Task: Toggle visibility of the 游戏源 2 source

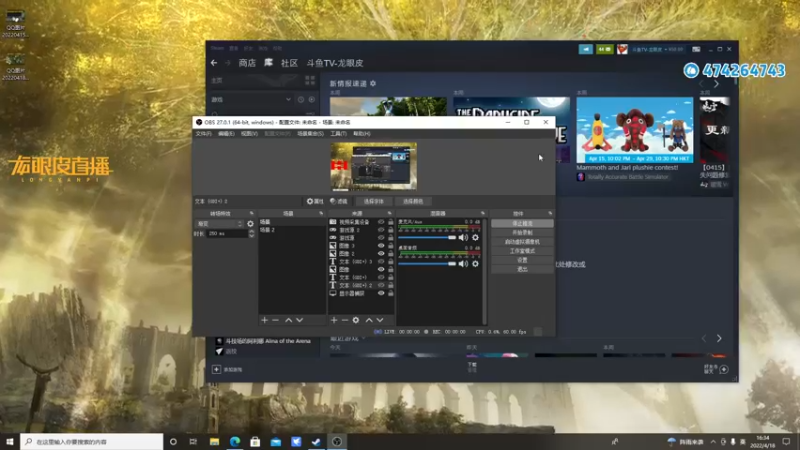Action: click(381, 230)
